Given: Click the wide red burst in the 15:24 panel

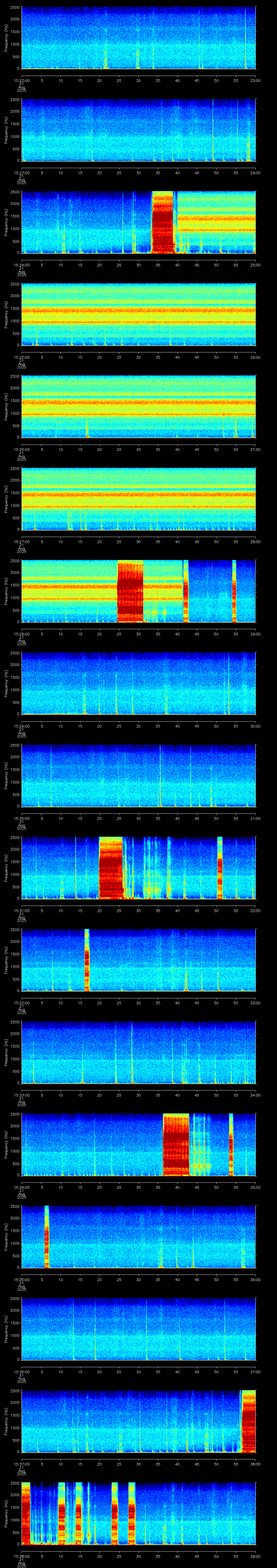Looking at the screenshot, I should point(163,222).
